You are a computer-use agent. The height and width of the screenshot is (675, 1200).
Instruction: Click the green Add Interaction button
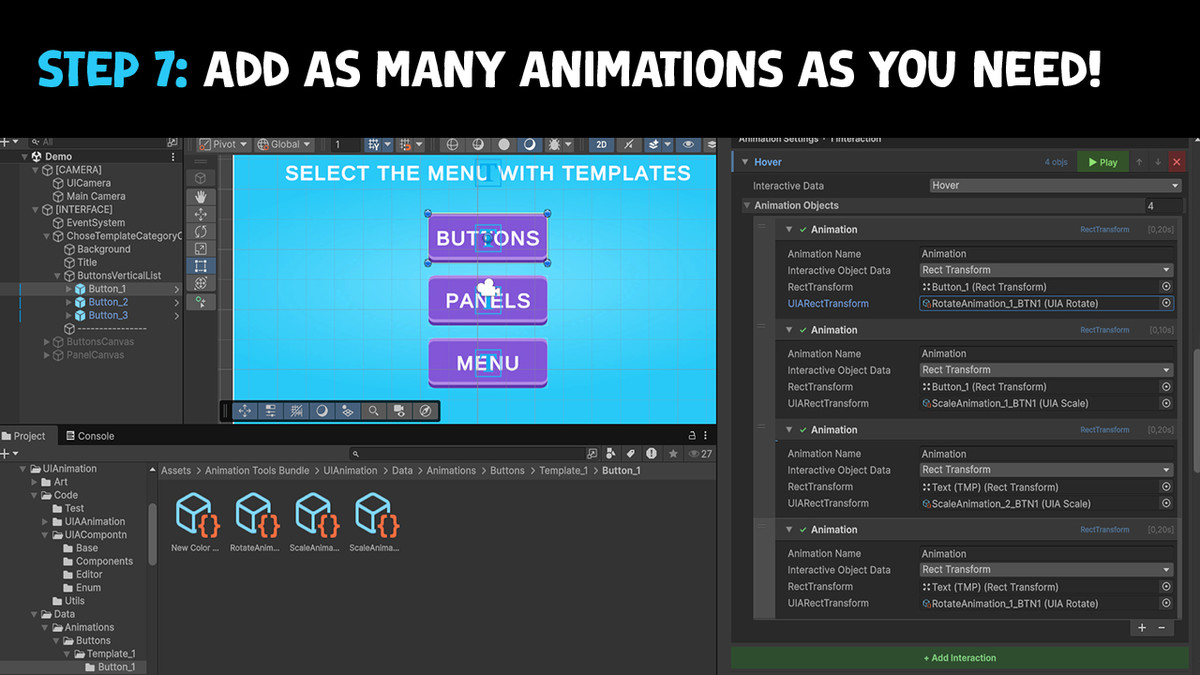click(x=959, y=658)
